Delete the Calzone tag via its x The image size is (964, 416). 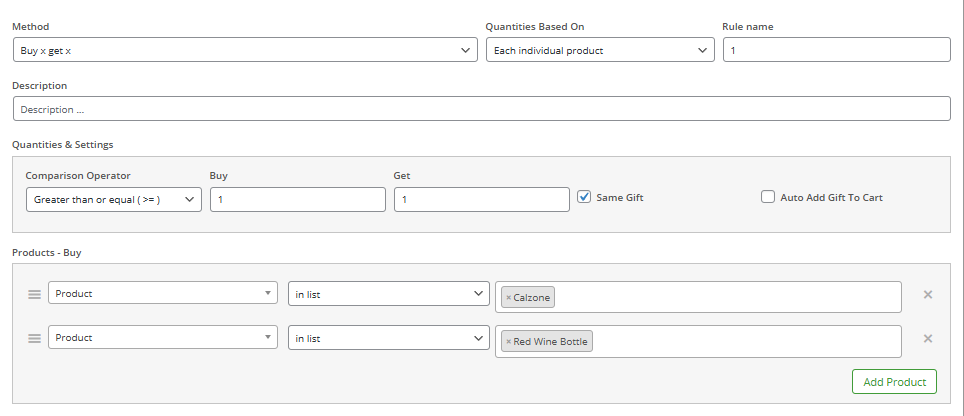[x=508, y=297]
